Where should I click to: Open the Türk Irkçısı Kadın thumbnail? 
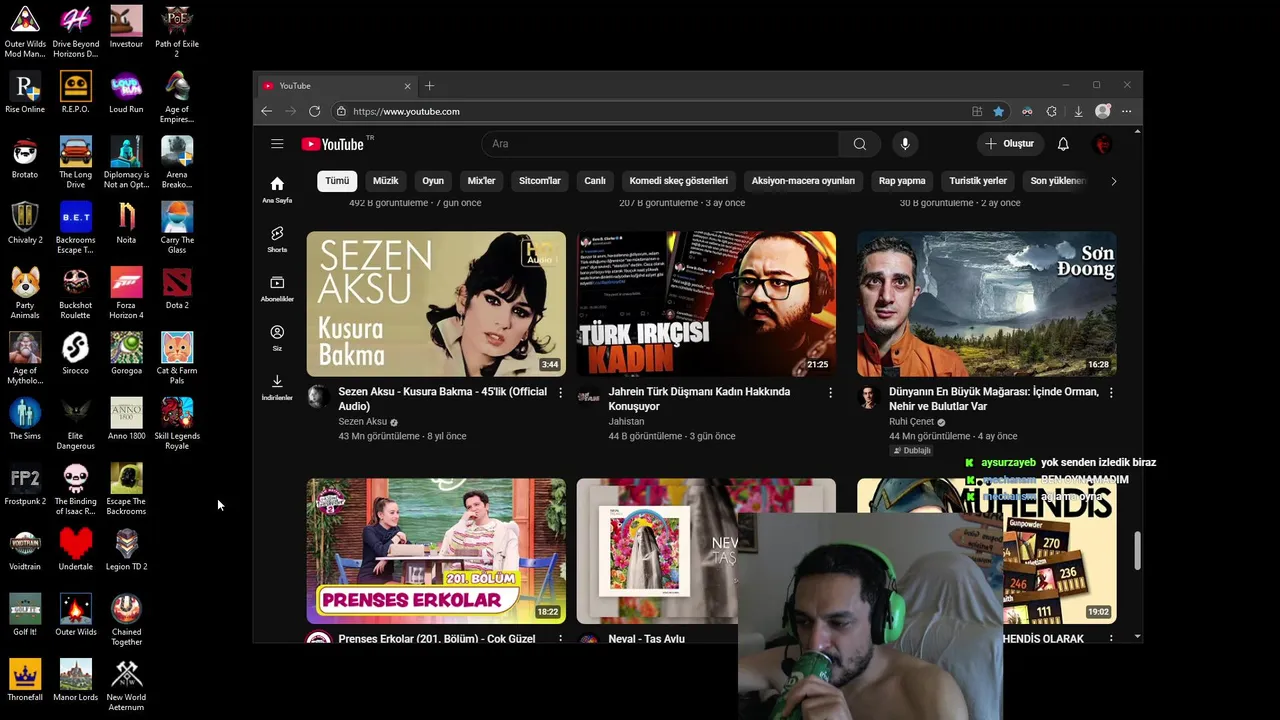point(706,304)
